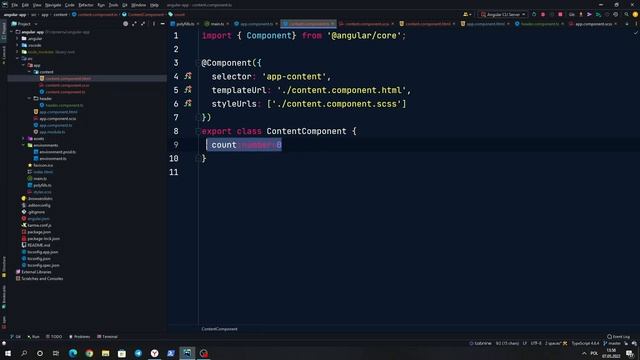Viewport: 640px width, 360px height.
Task: Hide the Project panel with minus icon
Action: [162, 24]
